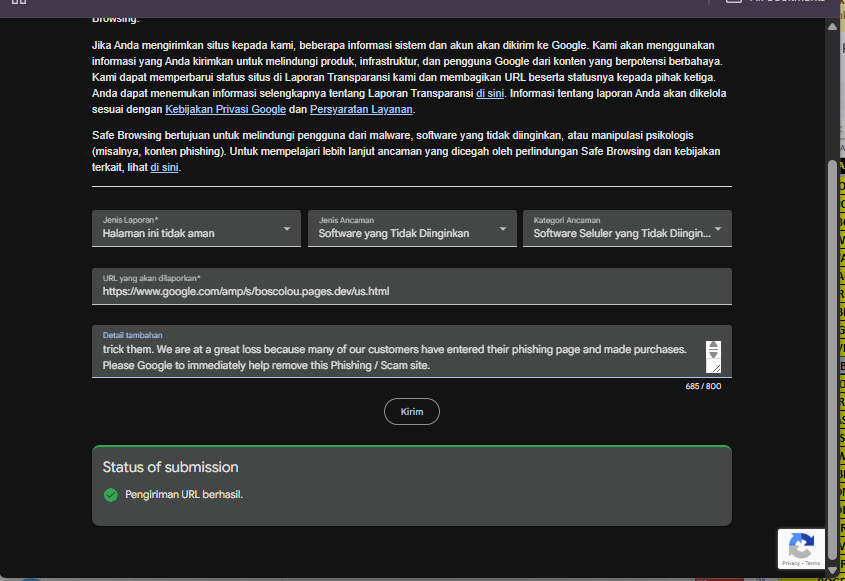Click the '685 / 800' character counter
The image size is (845, 581).
pos(703,386)
